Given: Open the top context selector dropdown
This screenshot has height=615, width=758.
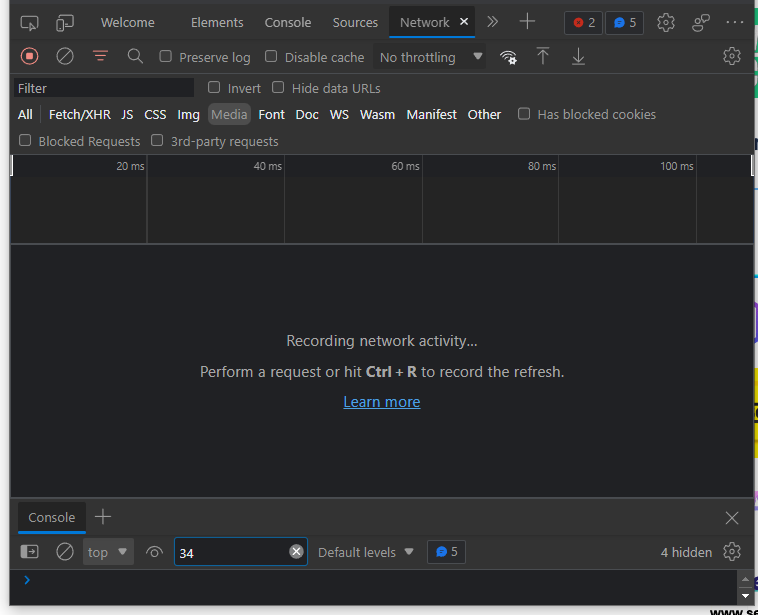Looking at the screenshot, I should (108, 552).
